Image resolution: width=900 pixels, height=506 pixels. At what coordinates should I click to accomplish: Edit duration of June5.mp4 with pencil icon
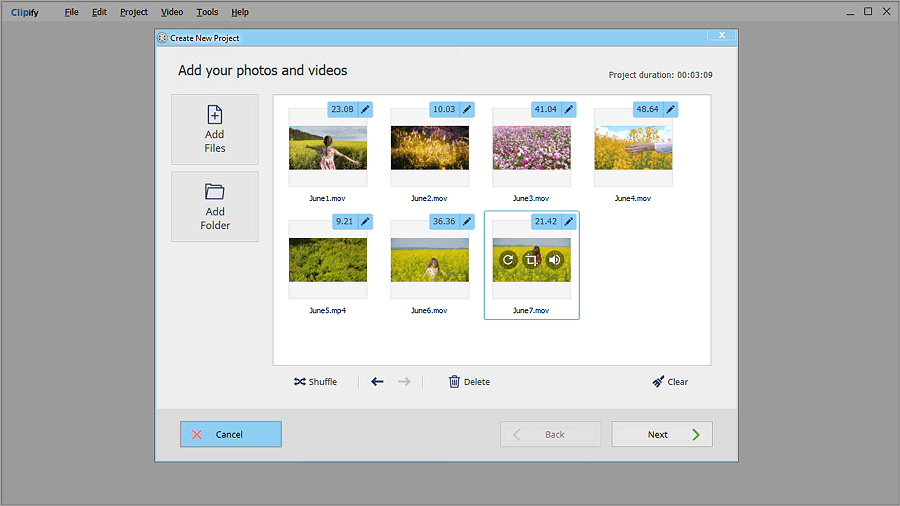click(x=365, y=221)
